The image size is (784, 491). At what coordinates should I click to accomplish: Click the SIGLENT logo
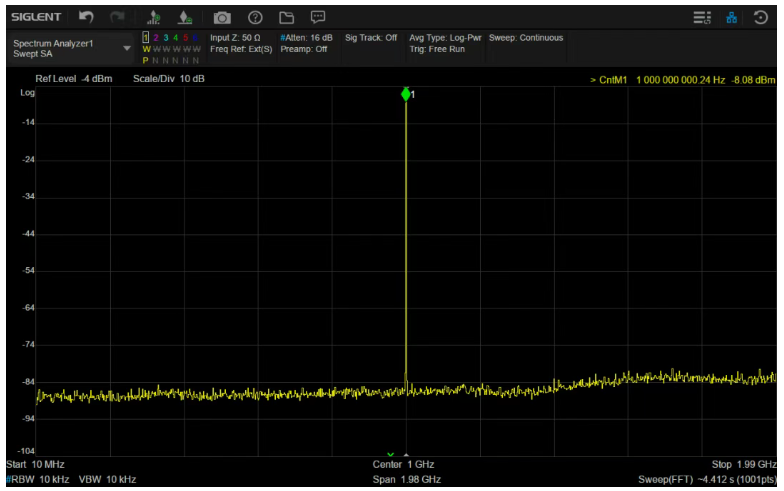(x=36, y=17)
